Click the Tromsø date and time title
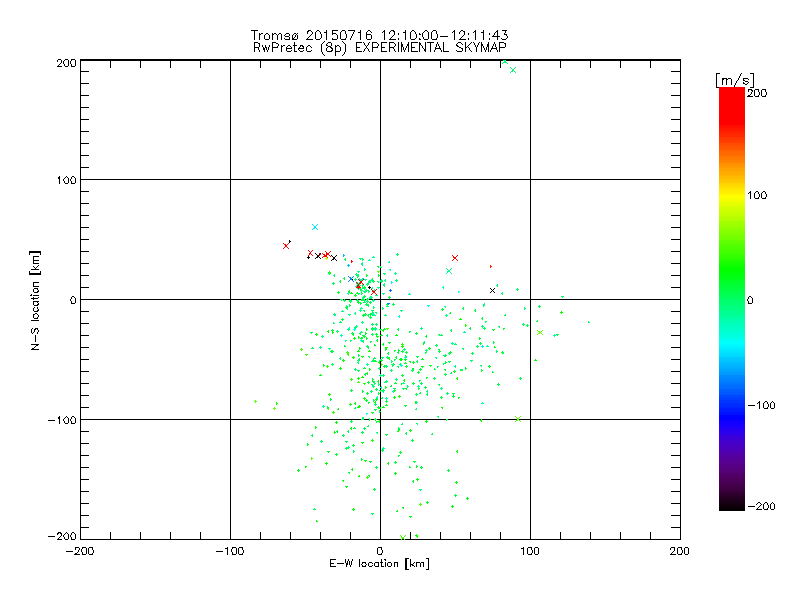Viewport: 800px width, 600px height. 380,35
